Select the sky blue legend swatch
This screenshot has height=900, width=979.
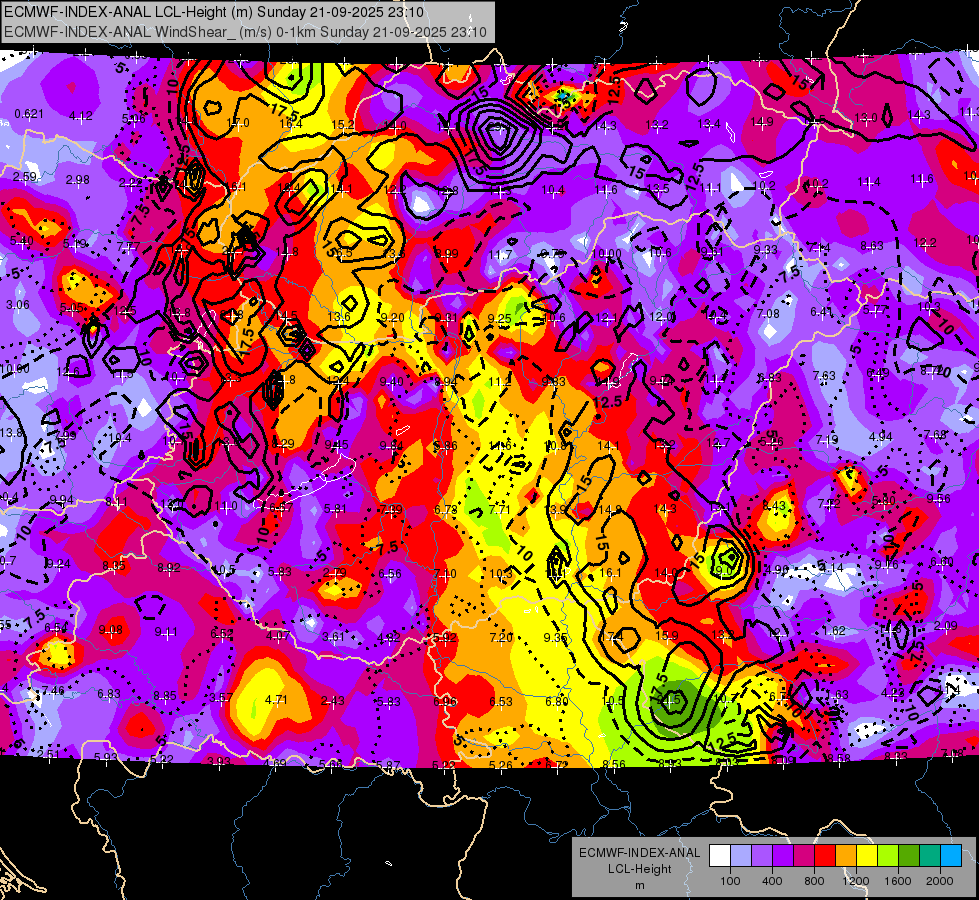tap(950, 856)
